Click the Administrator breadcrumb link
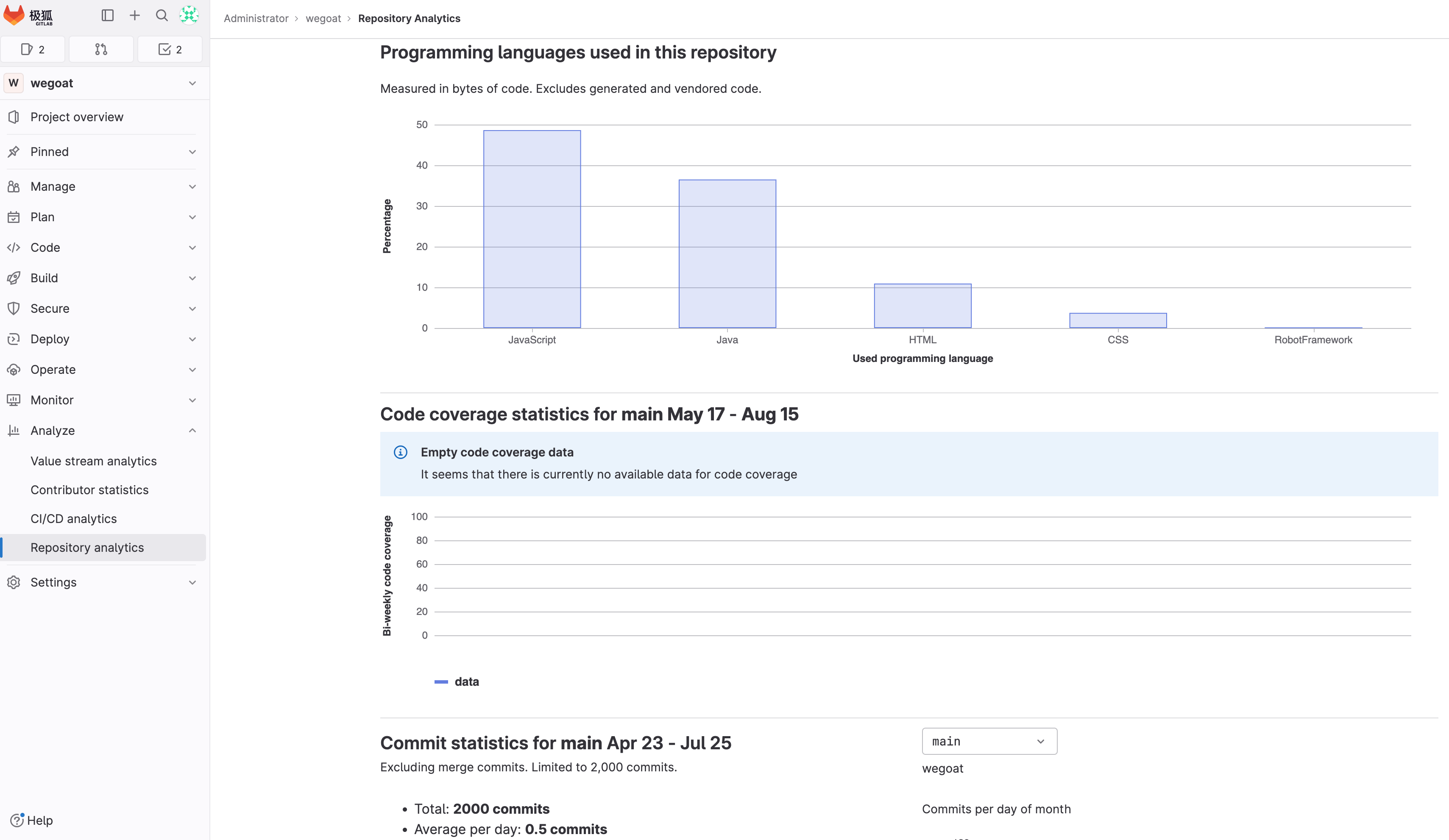This screenshot has width=1449, height=840. [x=256, y=18]
